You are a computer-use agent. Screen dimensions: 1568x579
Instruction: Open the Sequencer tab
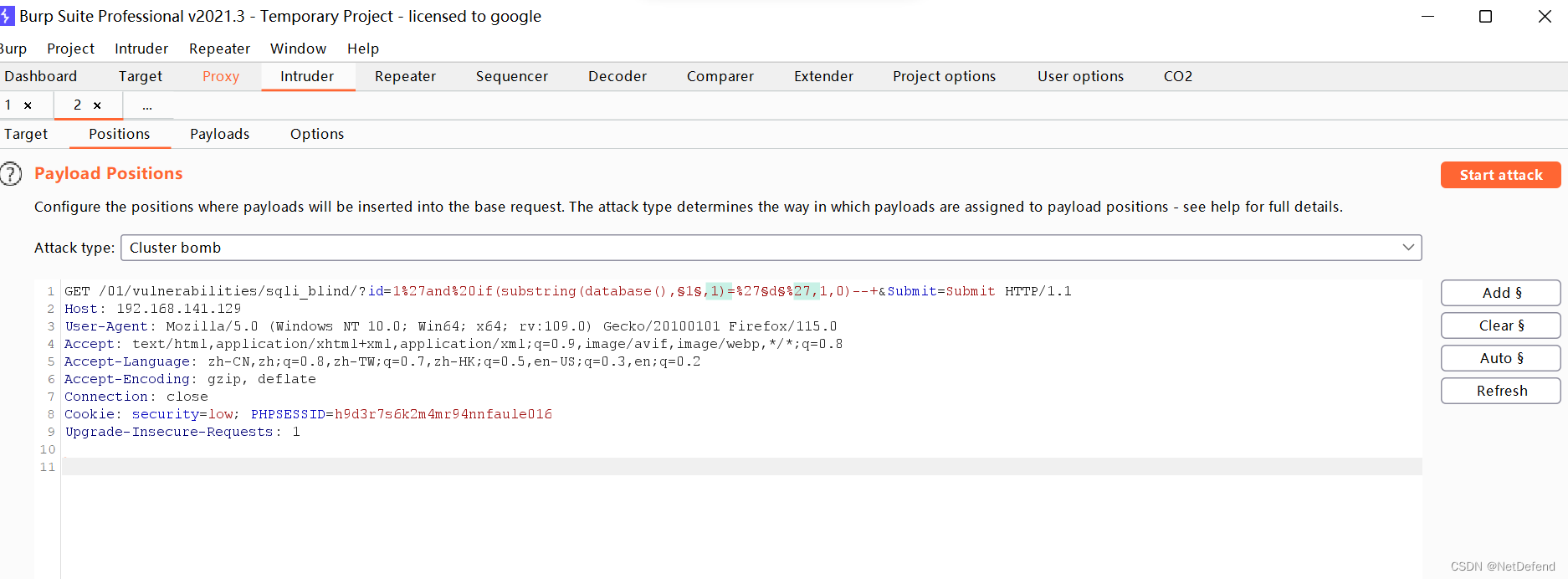512,76
